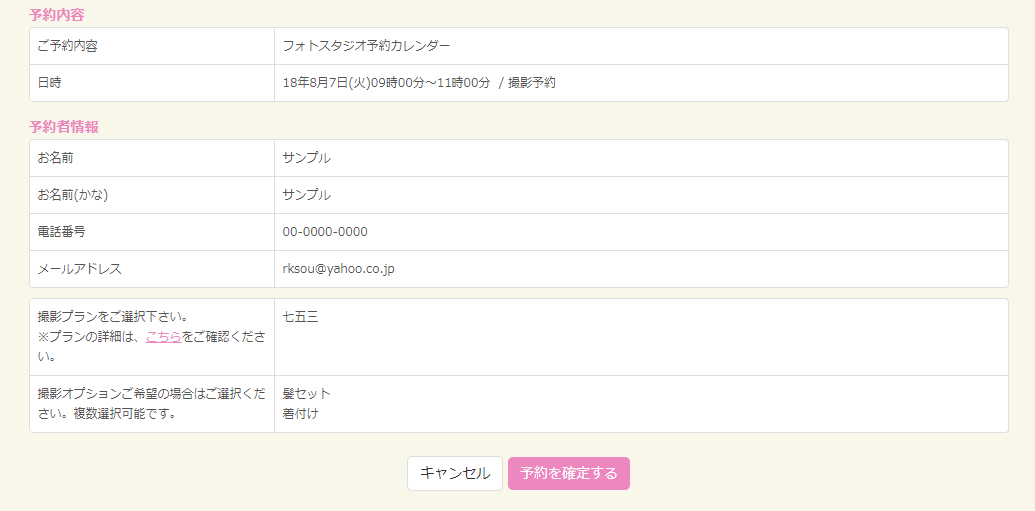Click the 18年8月7日 reservation date and time
The height and width of the screenshot is (511, 1035).
(419, 83)
